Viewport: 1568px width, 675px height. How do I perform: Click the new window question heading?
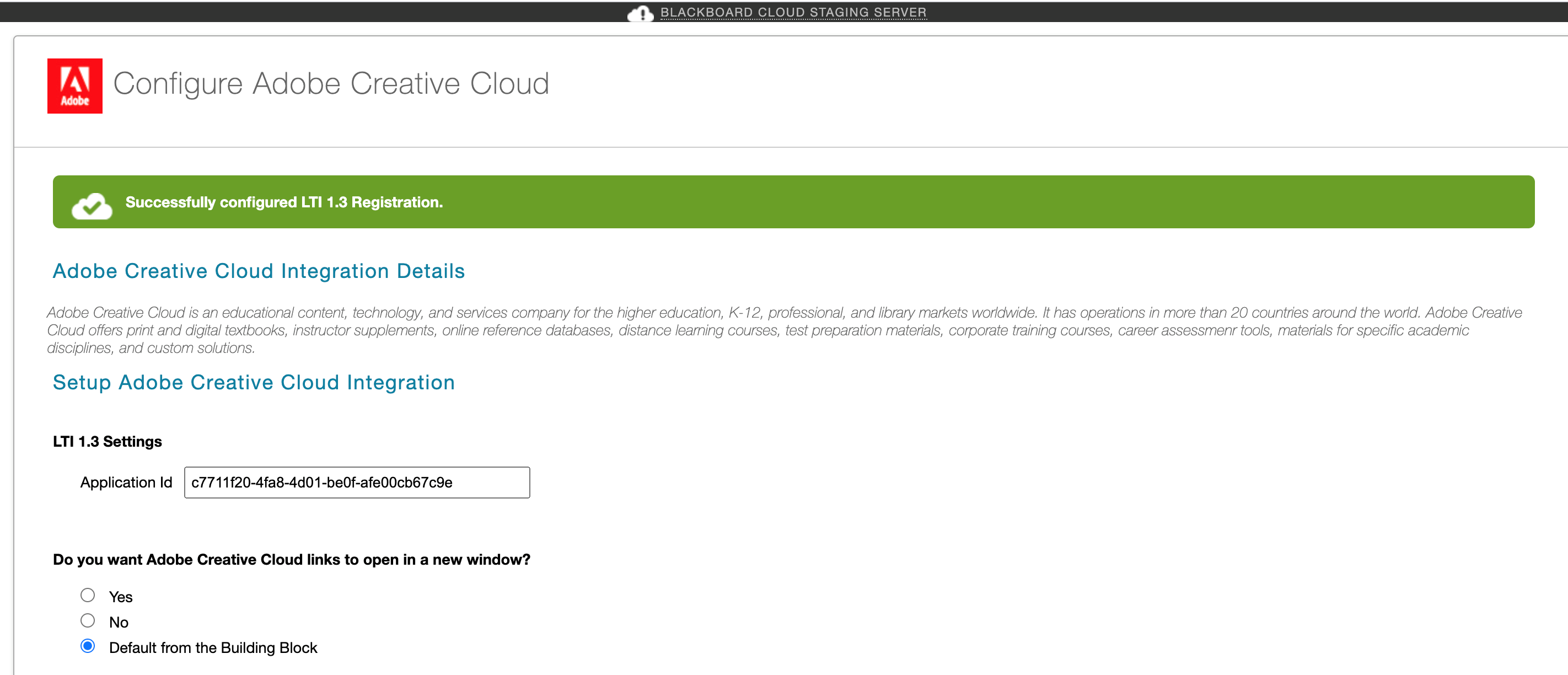point(292,559)
